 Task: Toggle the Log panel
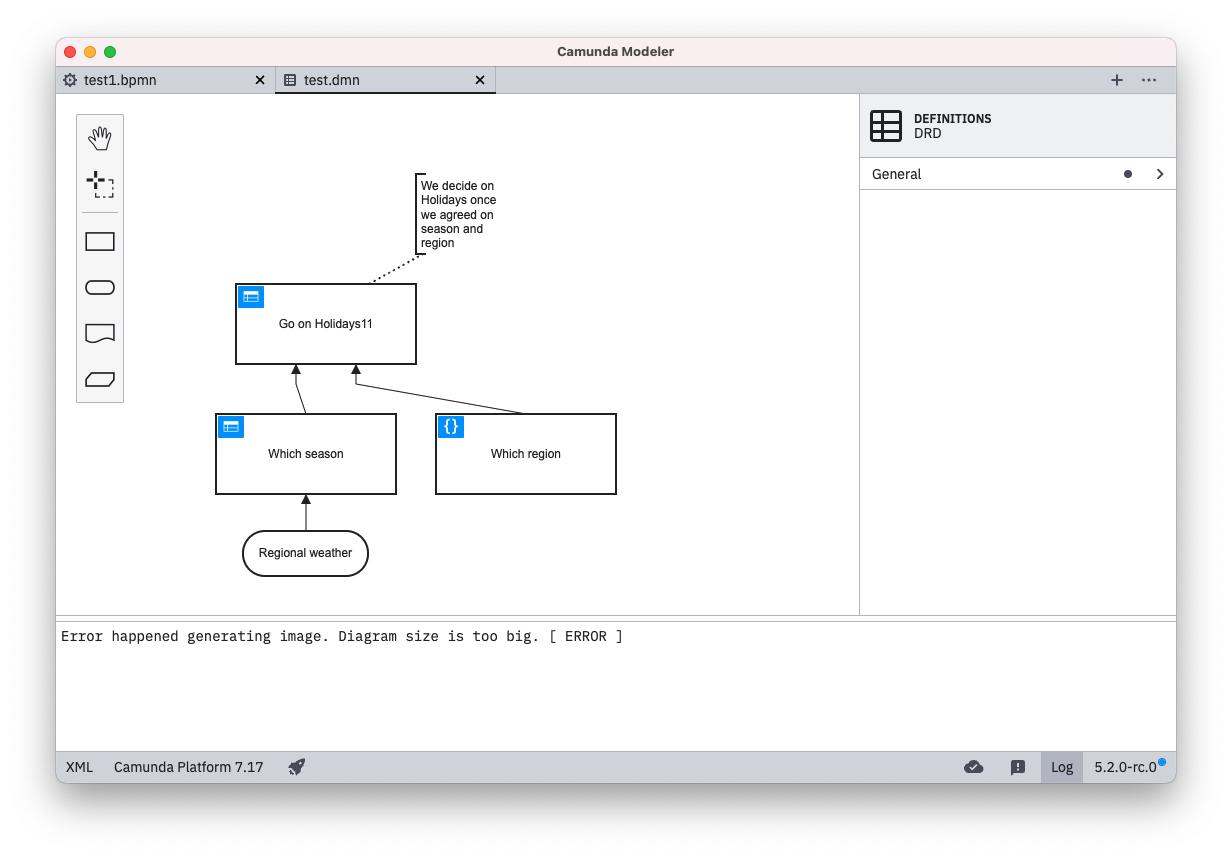click(1061, 767)
